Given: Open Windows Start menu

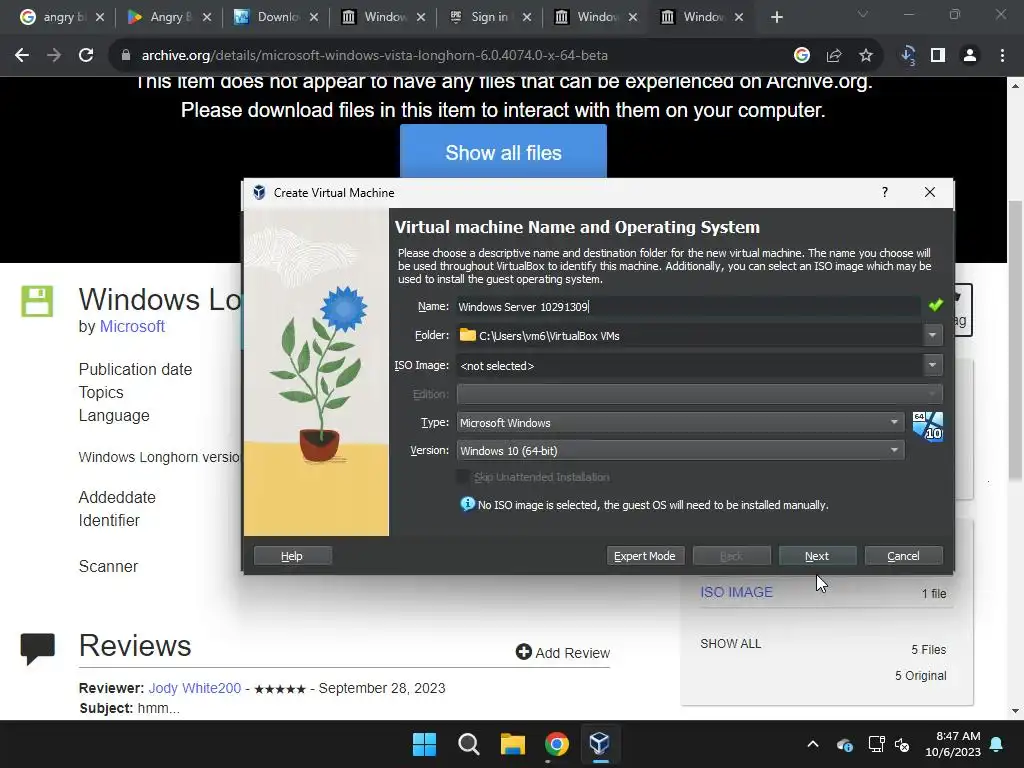Looking at the screenshot, I should point(424,744).
